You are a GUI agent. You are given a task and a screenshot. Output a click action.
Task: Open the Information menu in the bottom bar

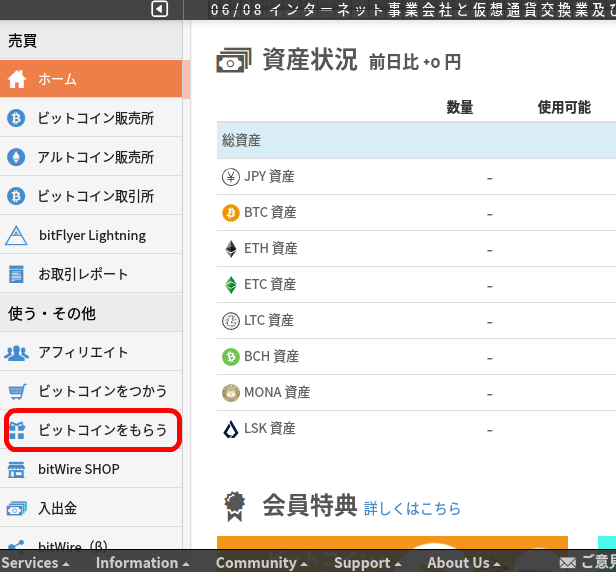point(143,563)
